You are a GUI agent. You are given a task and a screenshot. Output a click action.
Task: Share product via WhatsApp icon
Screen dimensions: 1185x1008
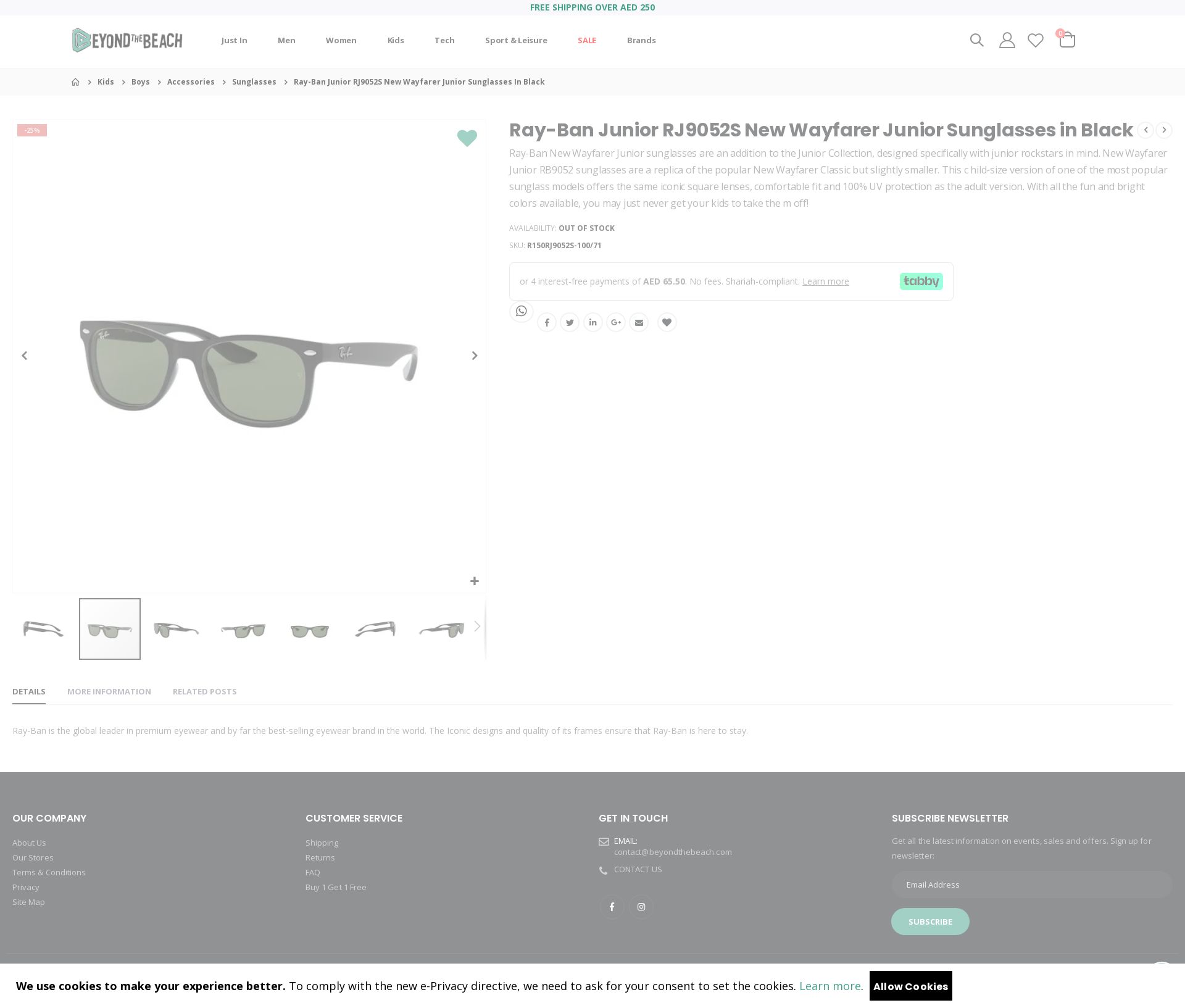(522, 311)
